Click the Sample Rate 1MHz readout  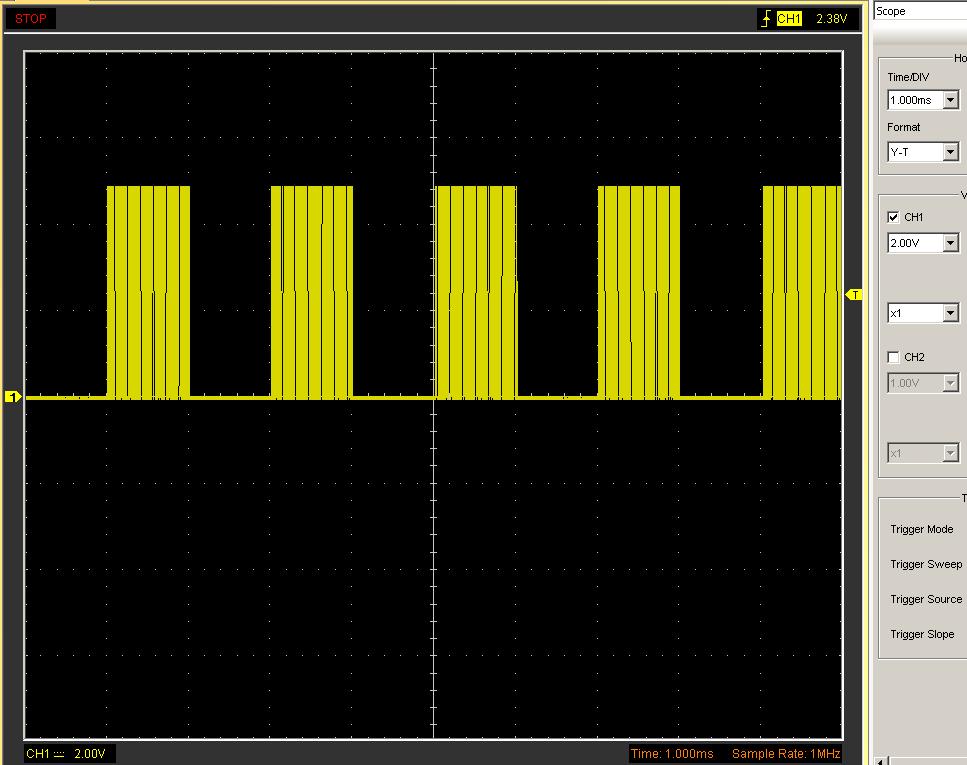coord(785,753)
